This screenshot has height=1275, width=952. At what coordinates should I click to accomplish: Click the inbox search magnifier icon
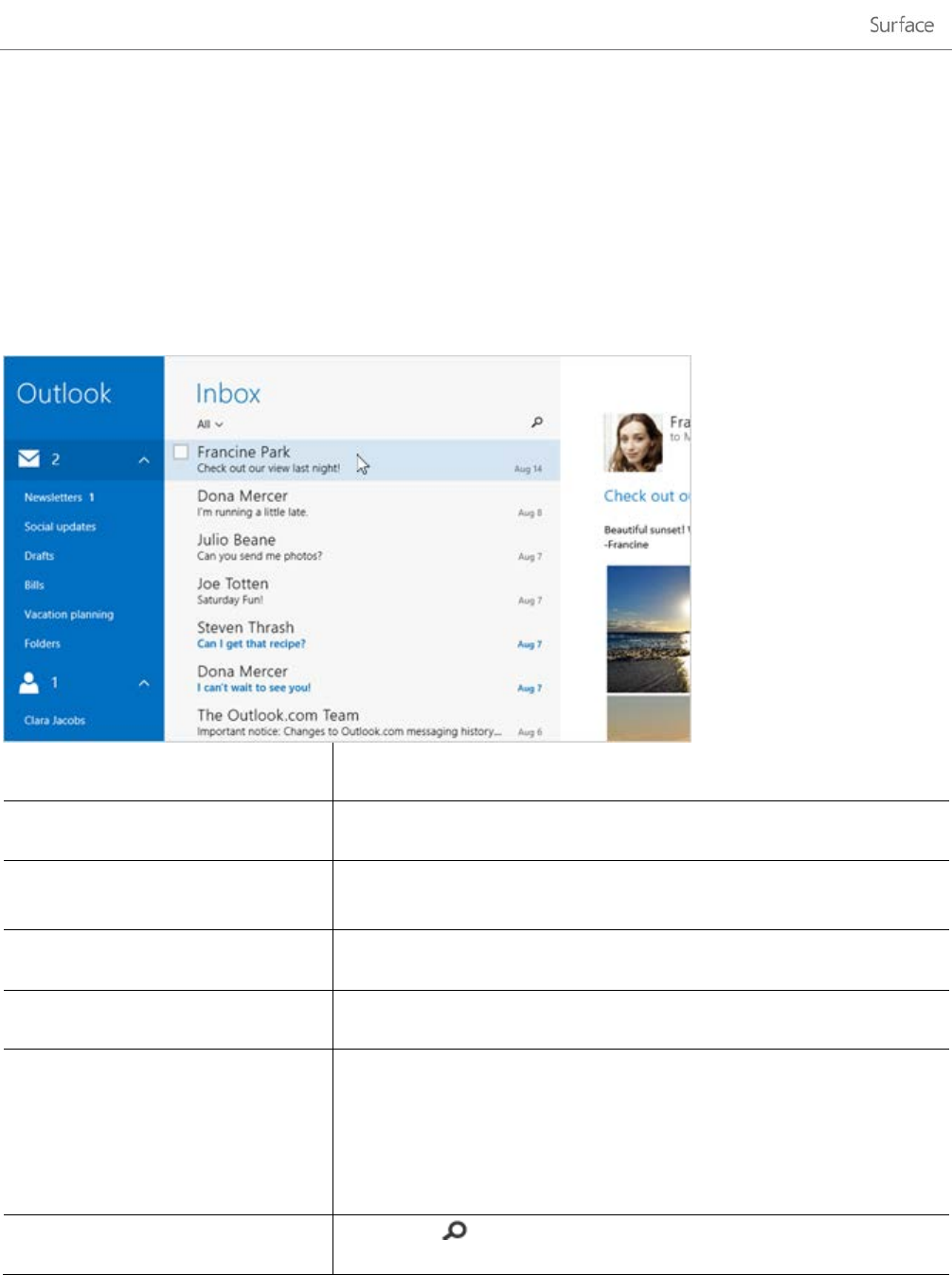coord(536,422)
